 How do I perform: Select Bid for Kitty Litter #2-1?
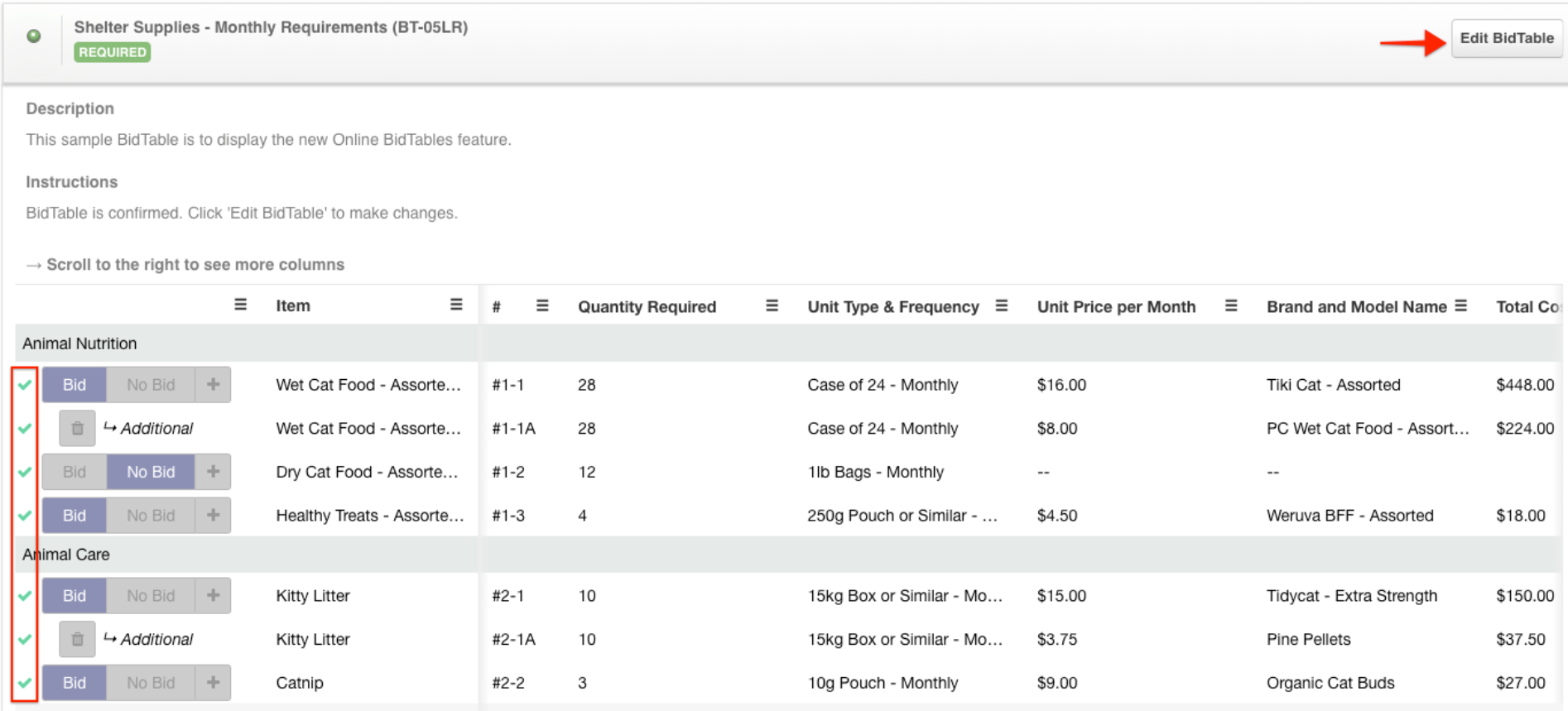click(x=75, y=596)
